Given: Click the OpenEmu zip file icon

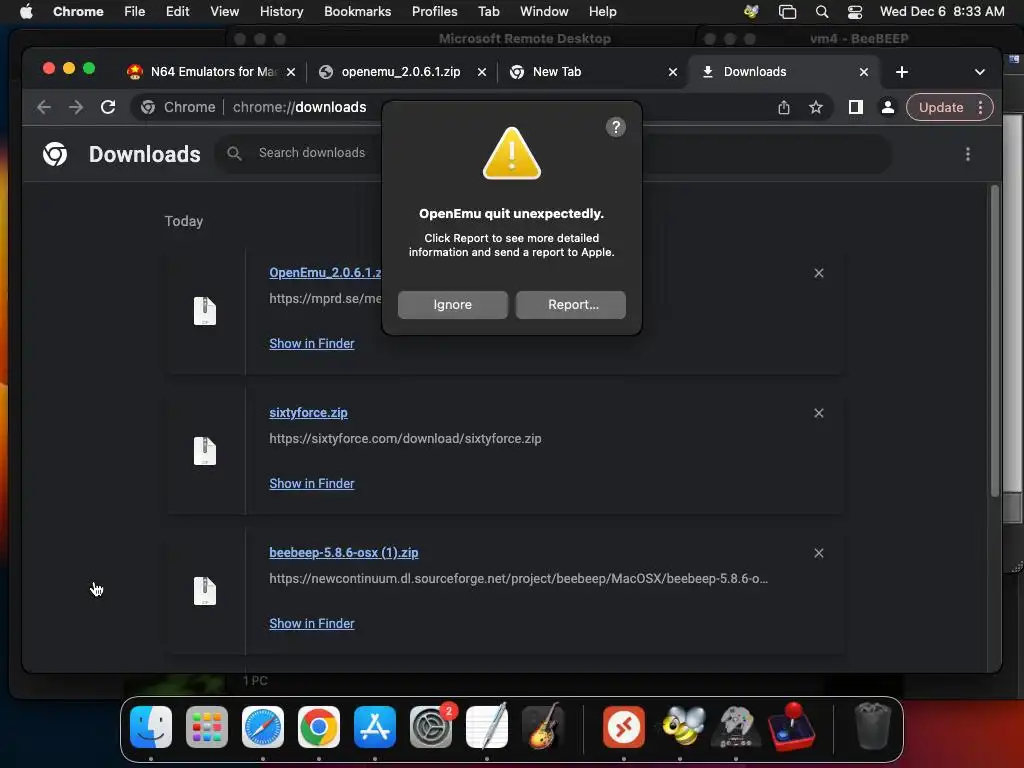Looking at the screenshot, I should pyautogui.click(x=204, y=311).
